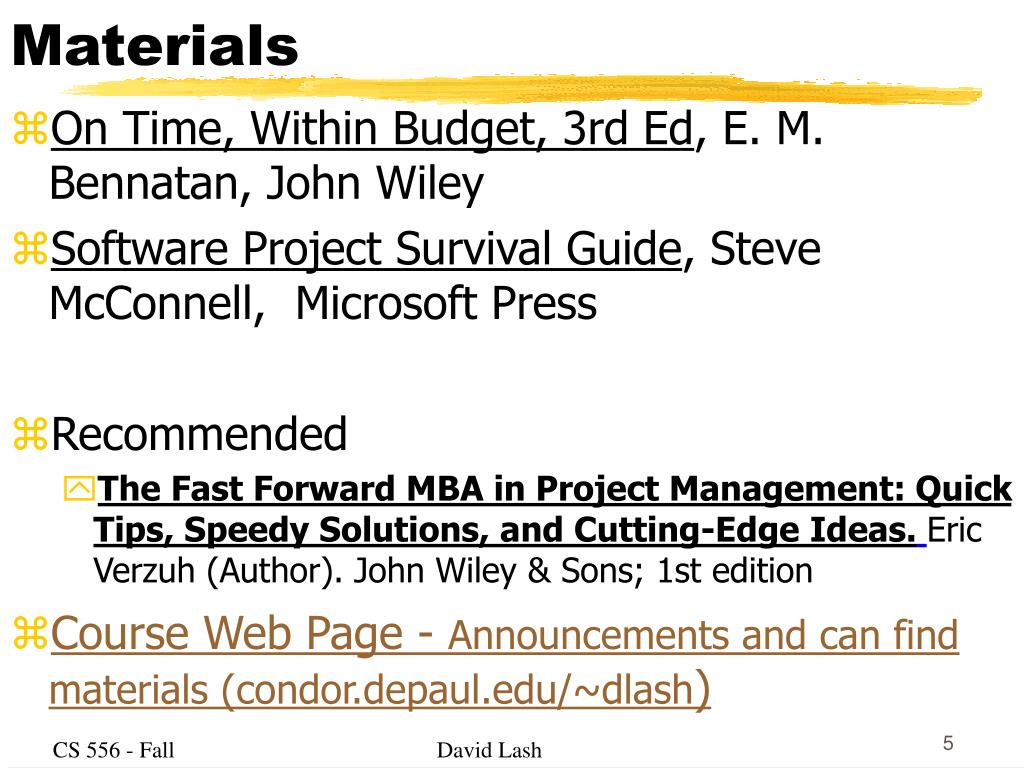Image resolution: width=1024 pixels, height=768 pixels.
Task: Click the slide number 5
Action: pos(948,743)
